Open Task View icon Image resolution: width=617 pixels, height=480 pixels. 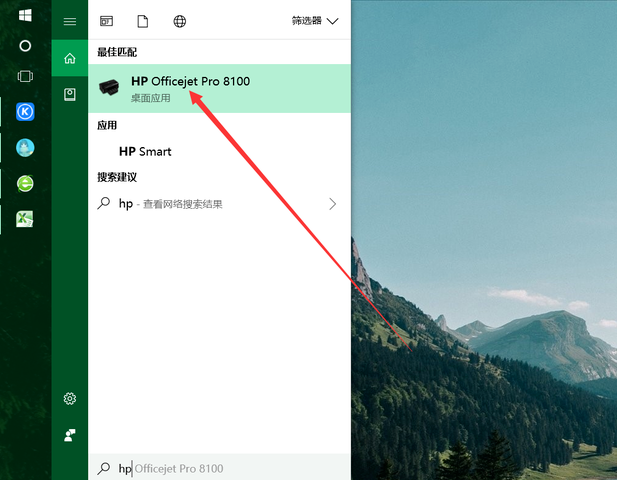coord(25,76)
